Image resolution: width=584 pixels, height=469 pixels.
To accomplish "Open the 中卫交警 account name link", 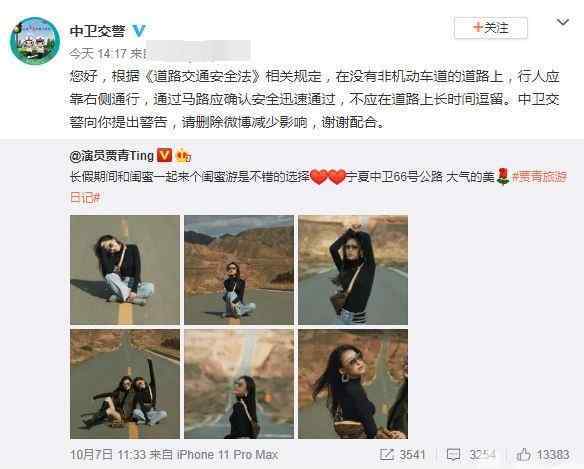I will tap(97, 31).
